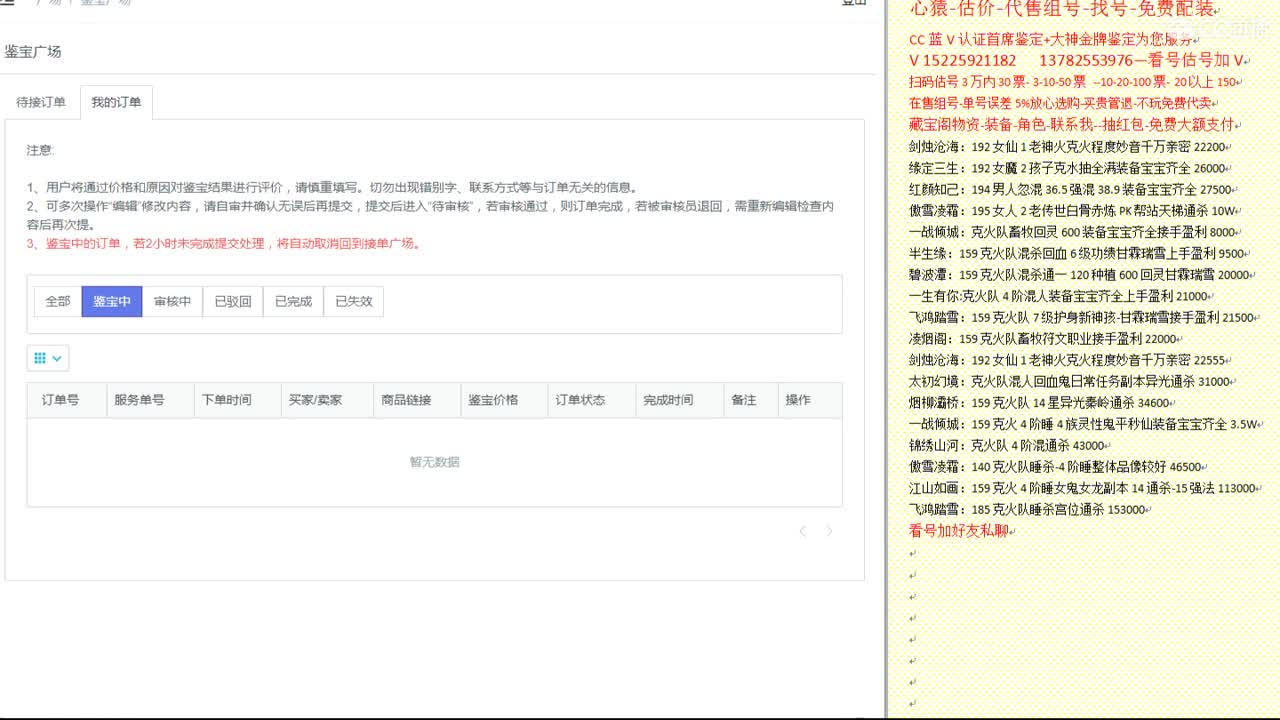1280x720 pixels.
Task: Click the 鉴宝广场 page title
Action: [x=33, y=51]
